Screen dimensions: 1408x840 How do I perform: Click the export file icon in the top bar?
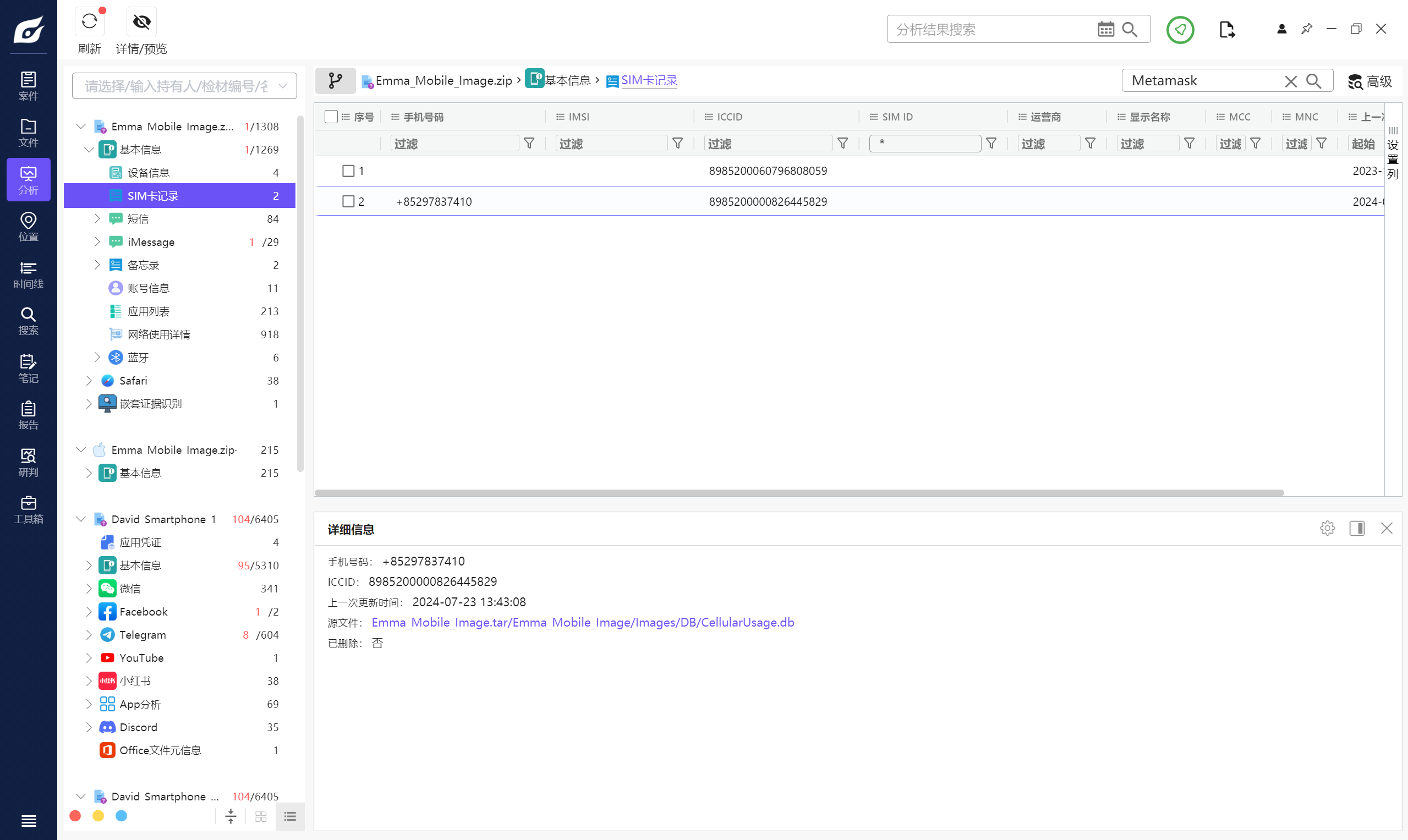coord(1226,30)
